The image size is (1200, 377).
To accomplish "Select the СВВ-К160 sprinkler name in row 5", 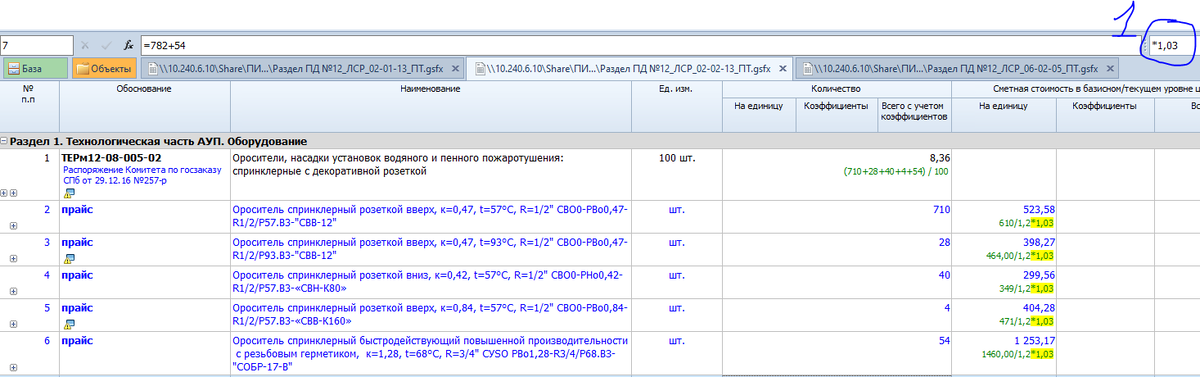I will tap(430, 314).
